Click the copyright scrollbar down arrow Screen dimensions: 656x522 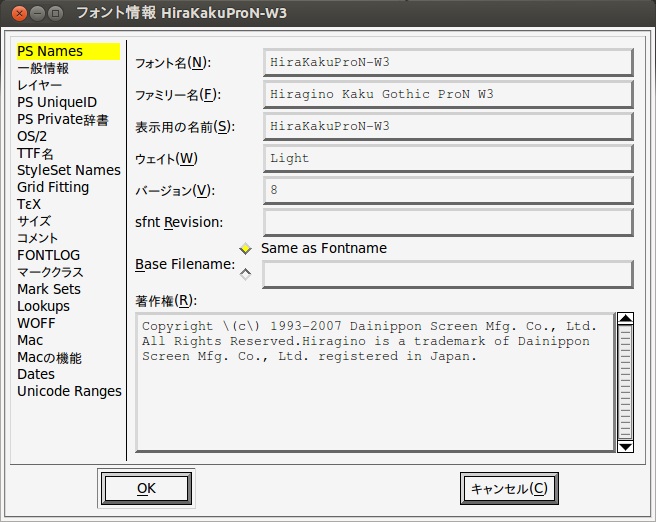pos(625,446)
